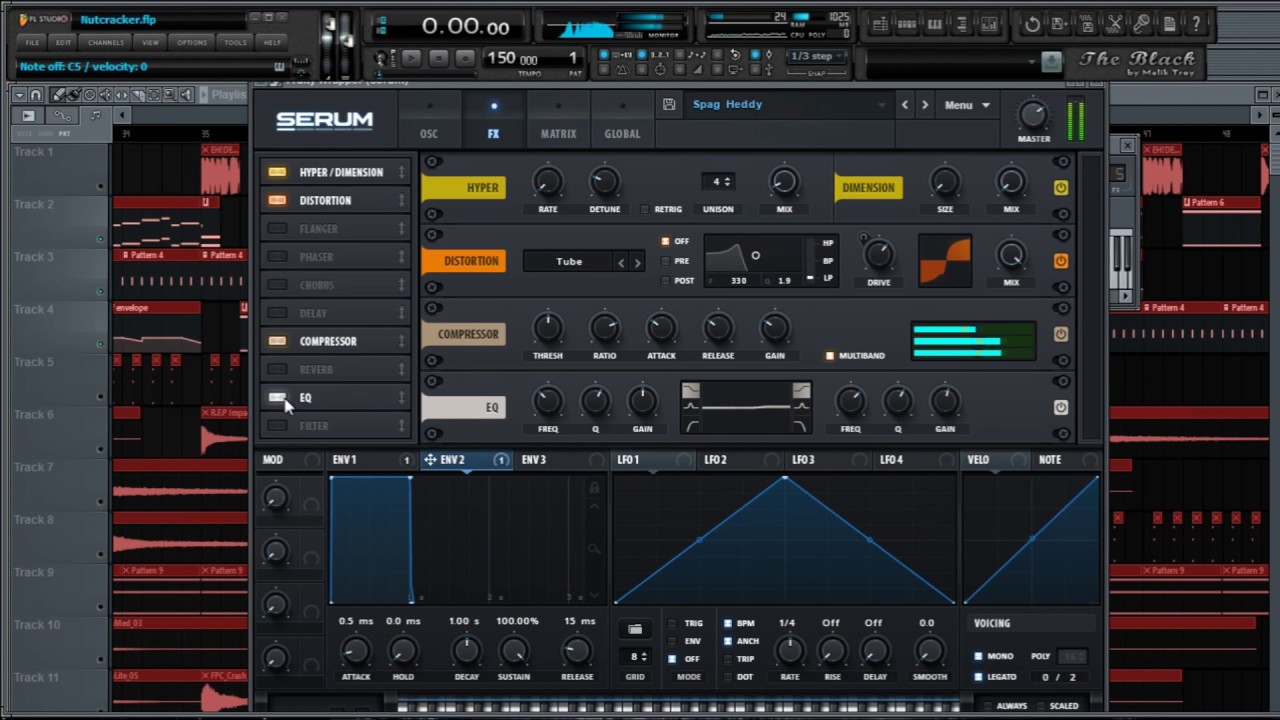Click the undo history icon

pos(1032,24)
